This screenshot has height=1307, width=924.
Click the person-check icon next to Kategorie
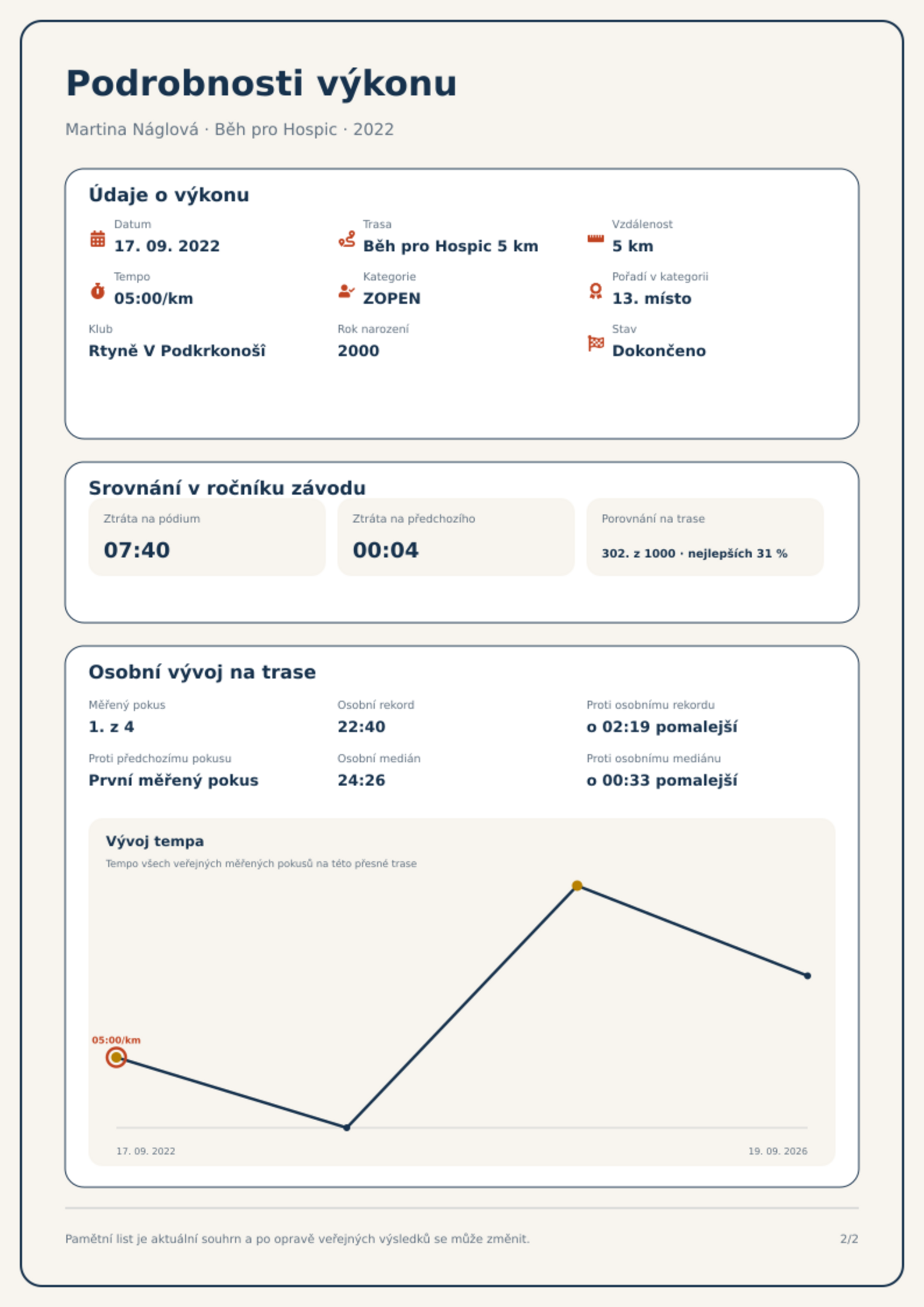347,291
